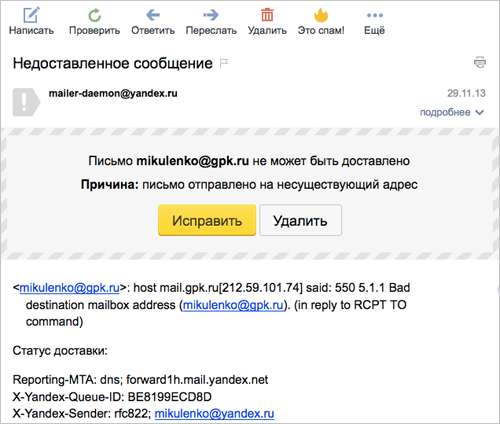Click the Написать label text
This screenshot has width=500, height=424.
click(x=31, y=30)
